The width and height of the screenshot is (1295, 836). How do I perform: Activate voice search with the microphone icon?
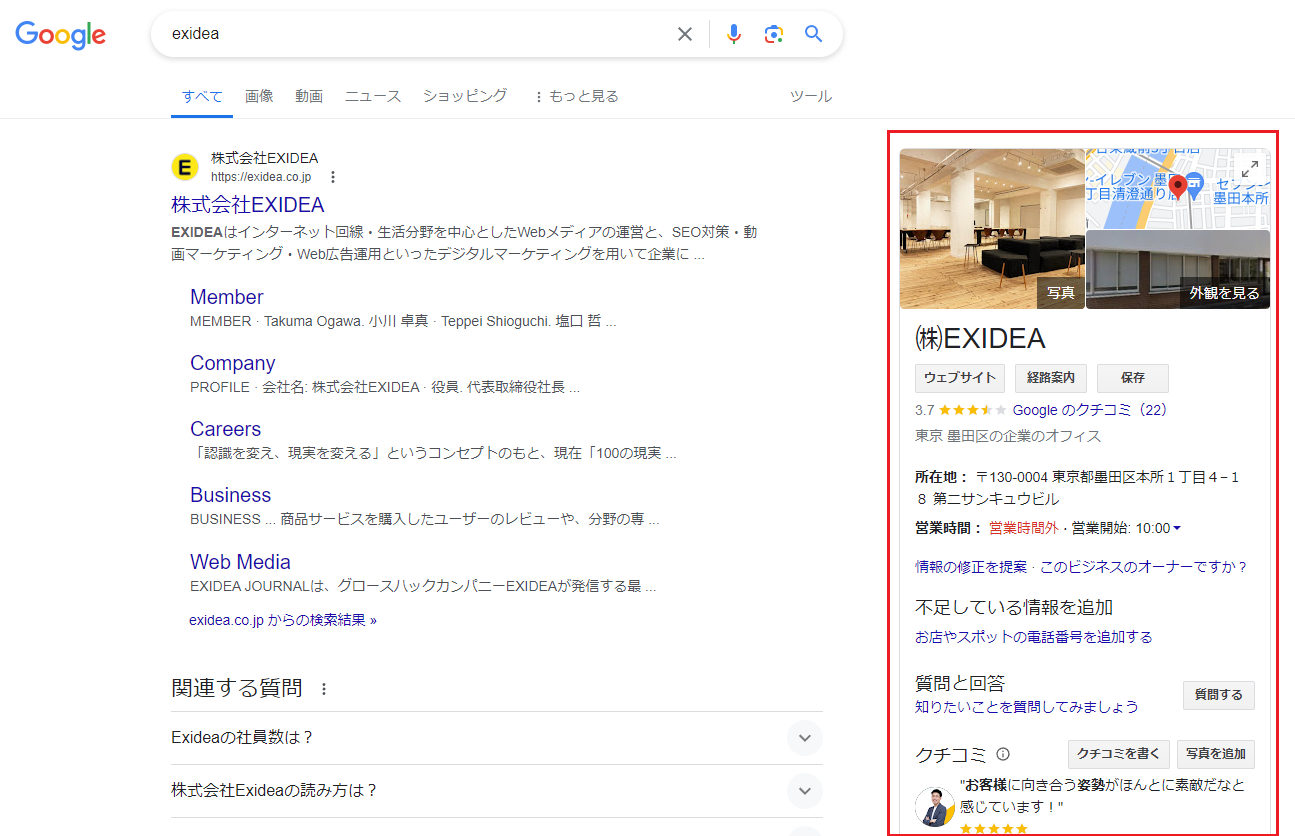(x=734, y=33)
